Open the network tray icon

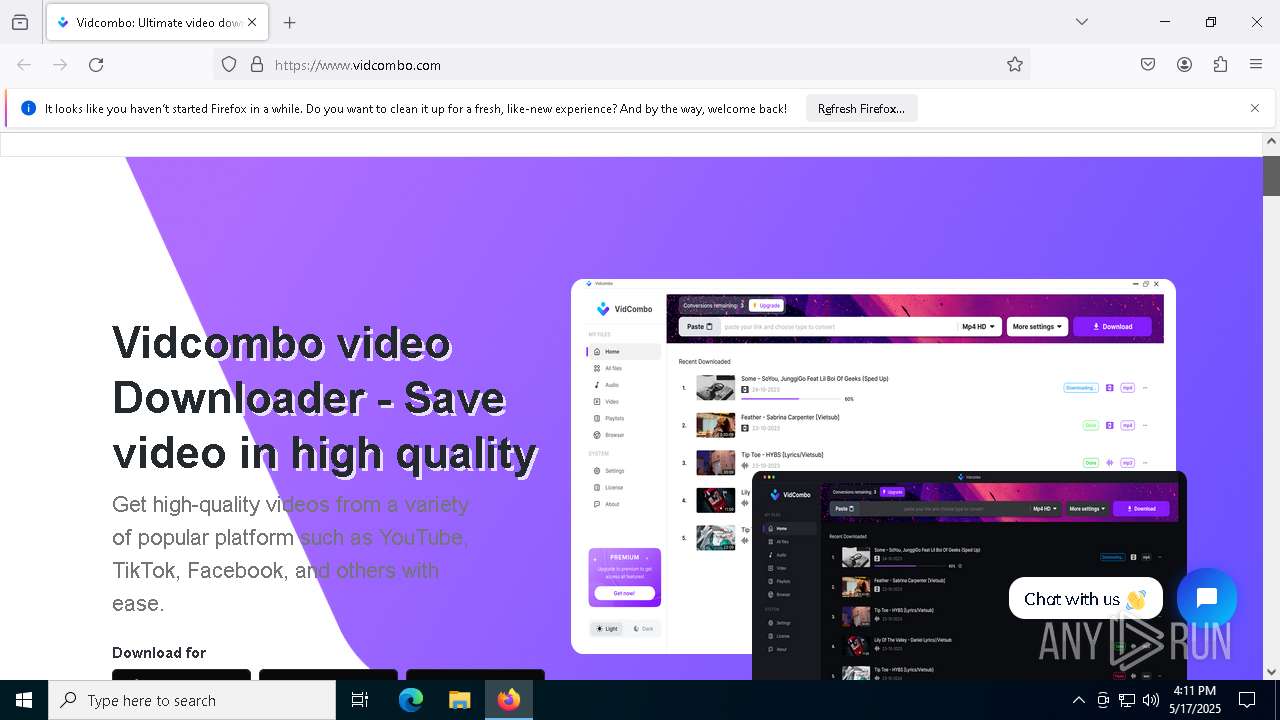click(x=1127, y=700)
